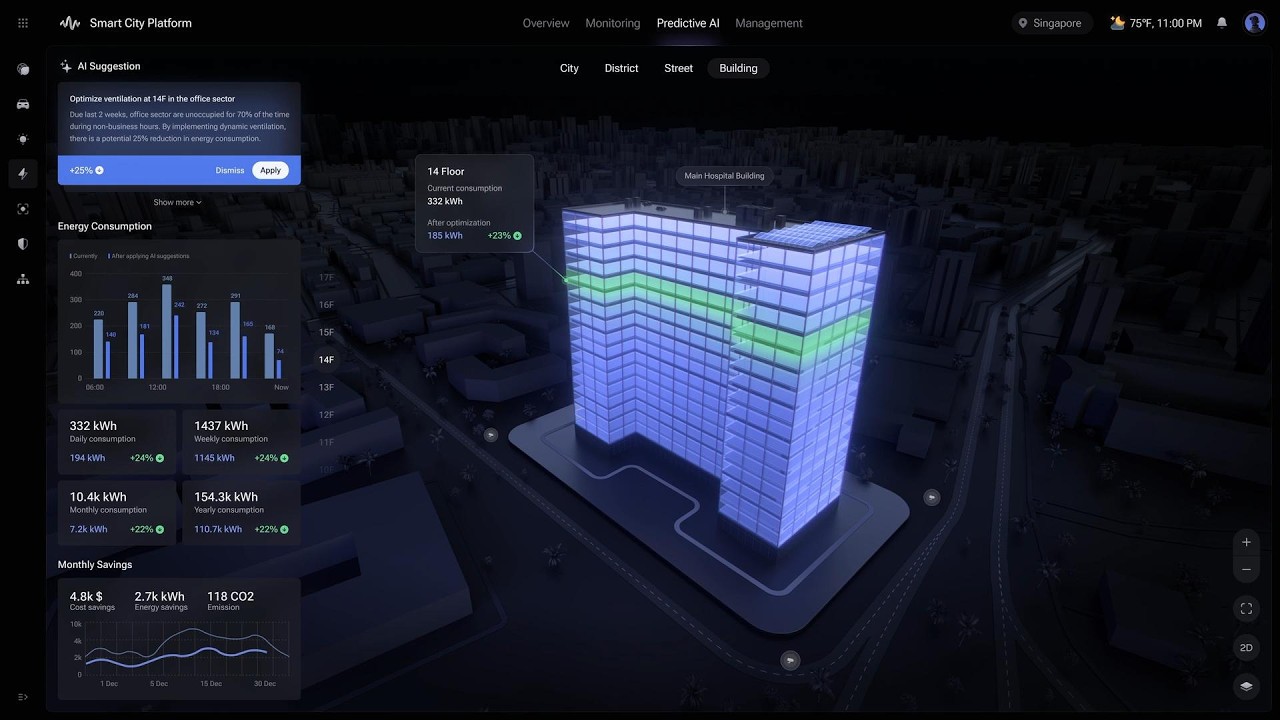This screenshot has width=1280, height=720.
Task: Open the shield security sidebar icon
Action: [x=23, y=244]
